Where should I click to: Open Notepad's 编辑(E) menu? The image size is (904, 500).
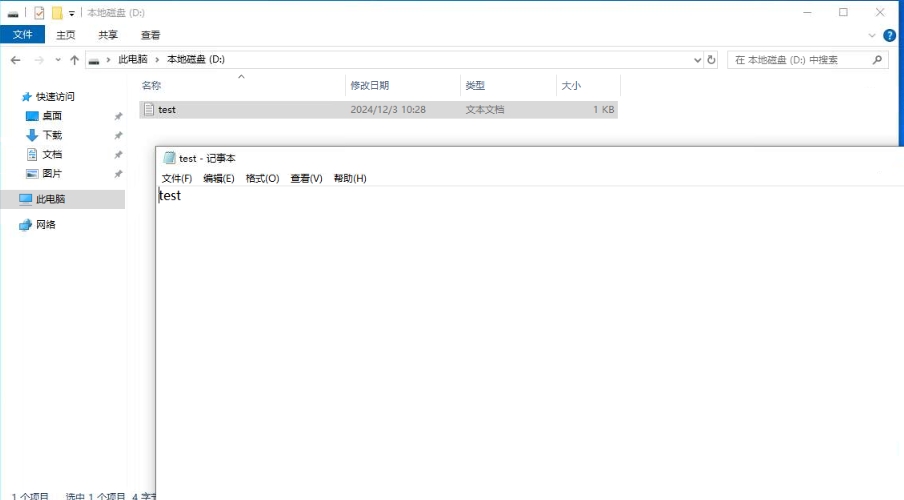pos(218,178)
